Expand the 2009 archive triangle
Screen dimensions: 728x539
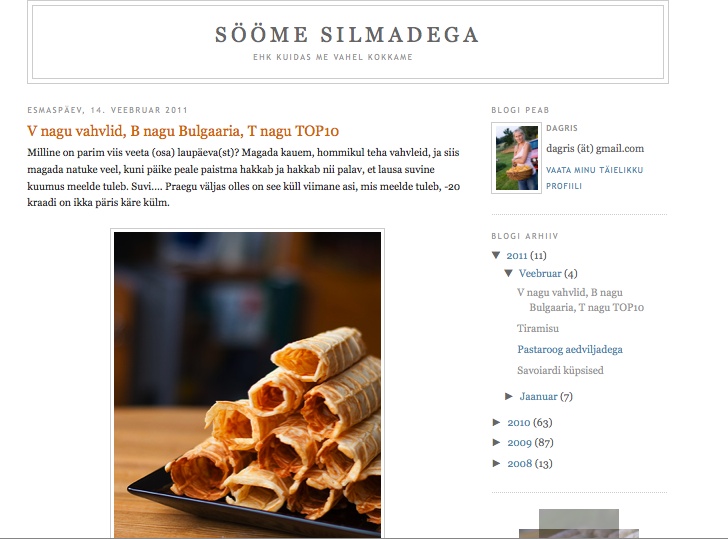(x=496, y=442)
